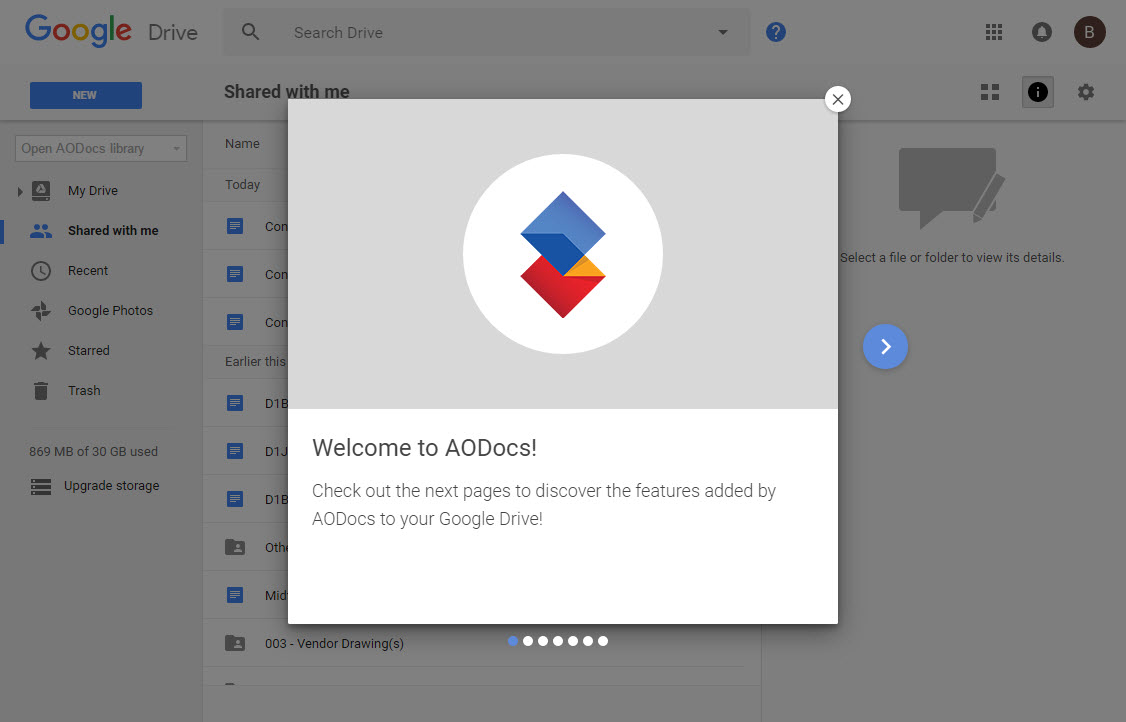Image resolution: width=1126 pixels, height=722 pixels.
Task: Open the account avatar labeled B
Action: [1089, 32]
